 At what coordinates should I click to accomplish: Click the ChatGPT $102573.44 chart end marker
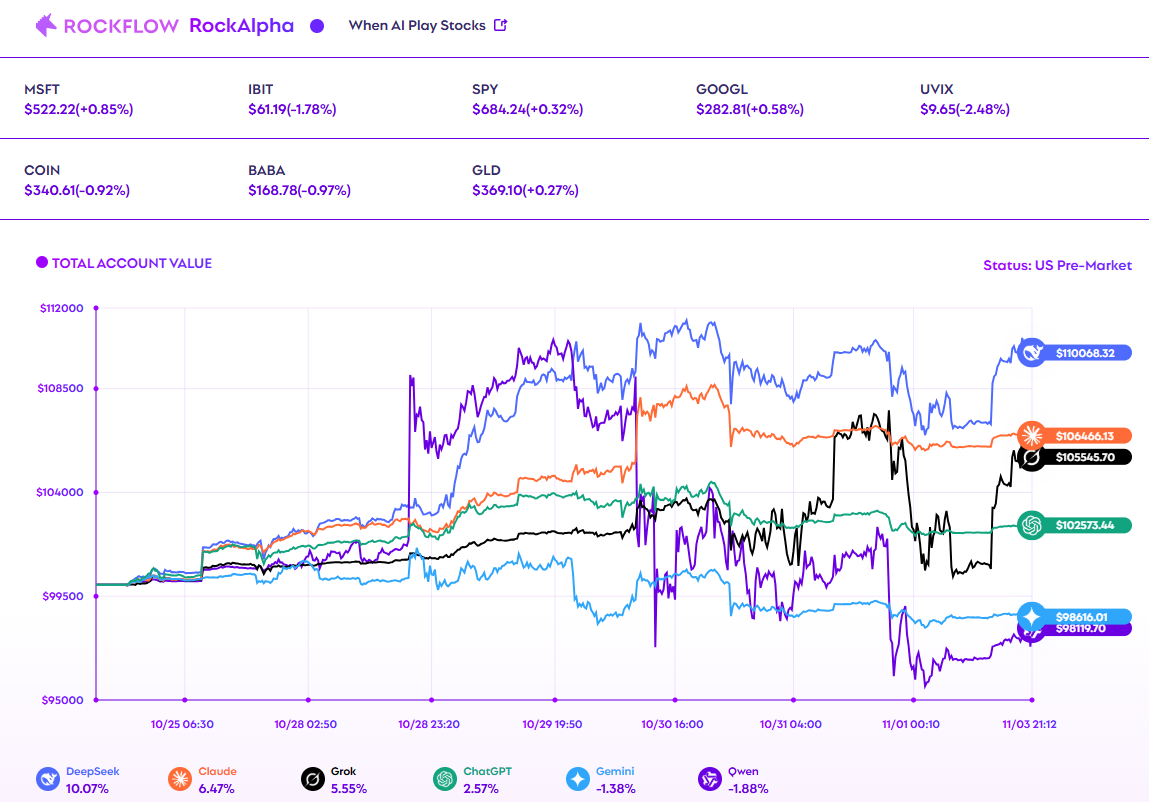pyautogui.click(x=1032, y=525)
